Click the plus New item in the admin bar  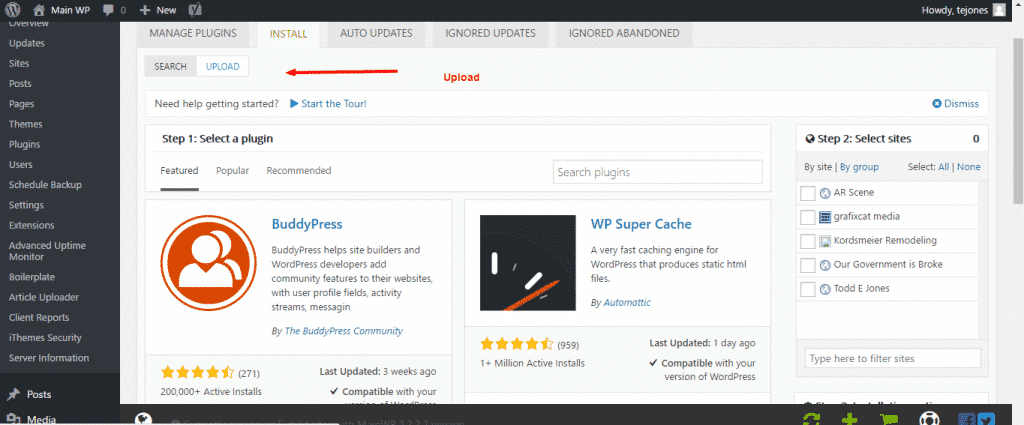(x=158, y=10)
